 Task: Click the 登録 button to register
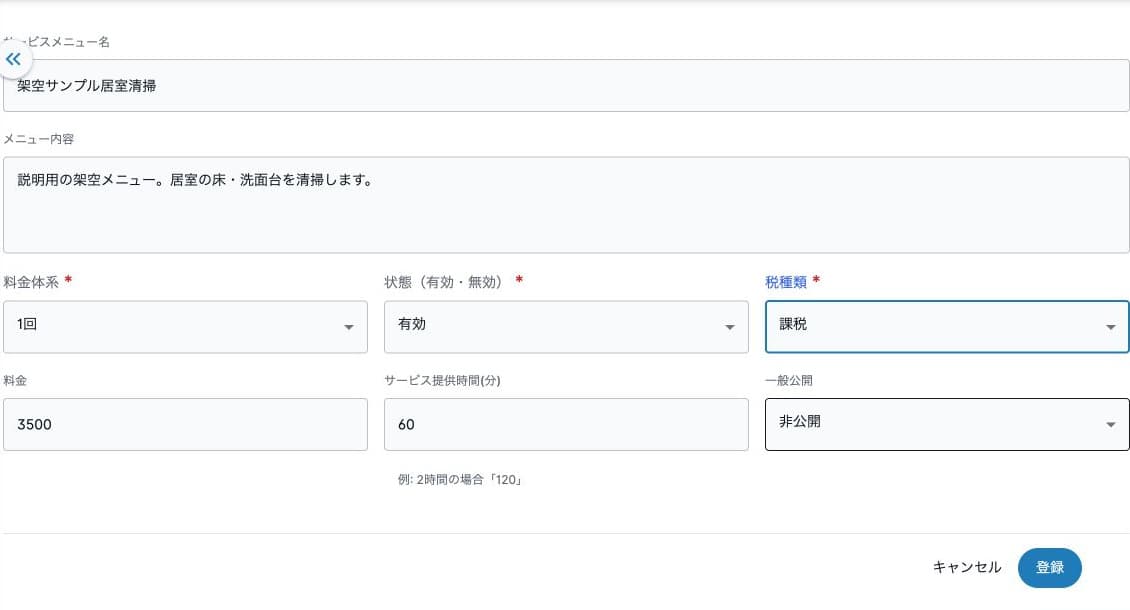[1049, 567]
